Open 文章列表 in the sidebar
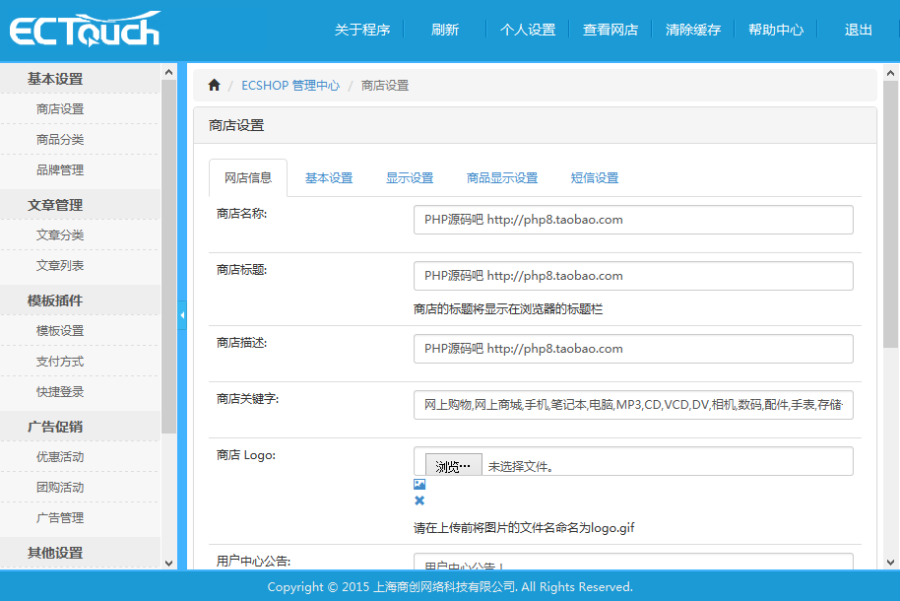Screen dimensions: 900x601 pos(60,266)
